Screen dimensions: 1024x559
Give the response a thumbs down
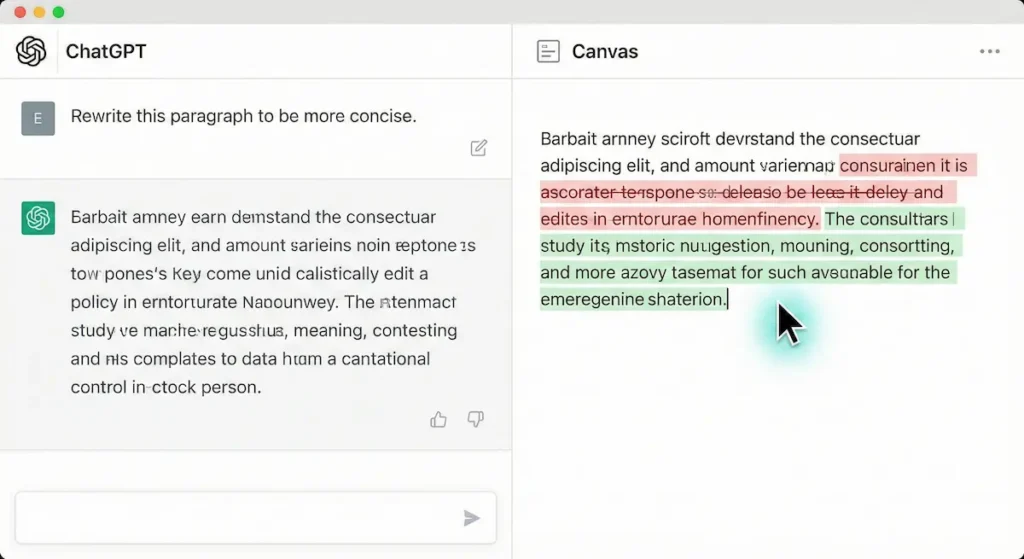coord(476,420)
